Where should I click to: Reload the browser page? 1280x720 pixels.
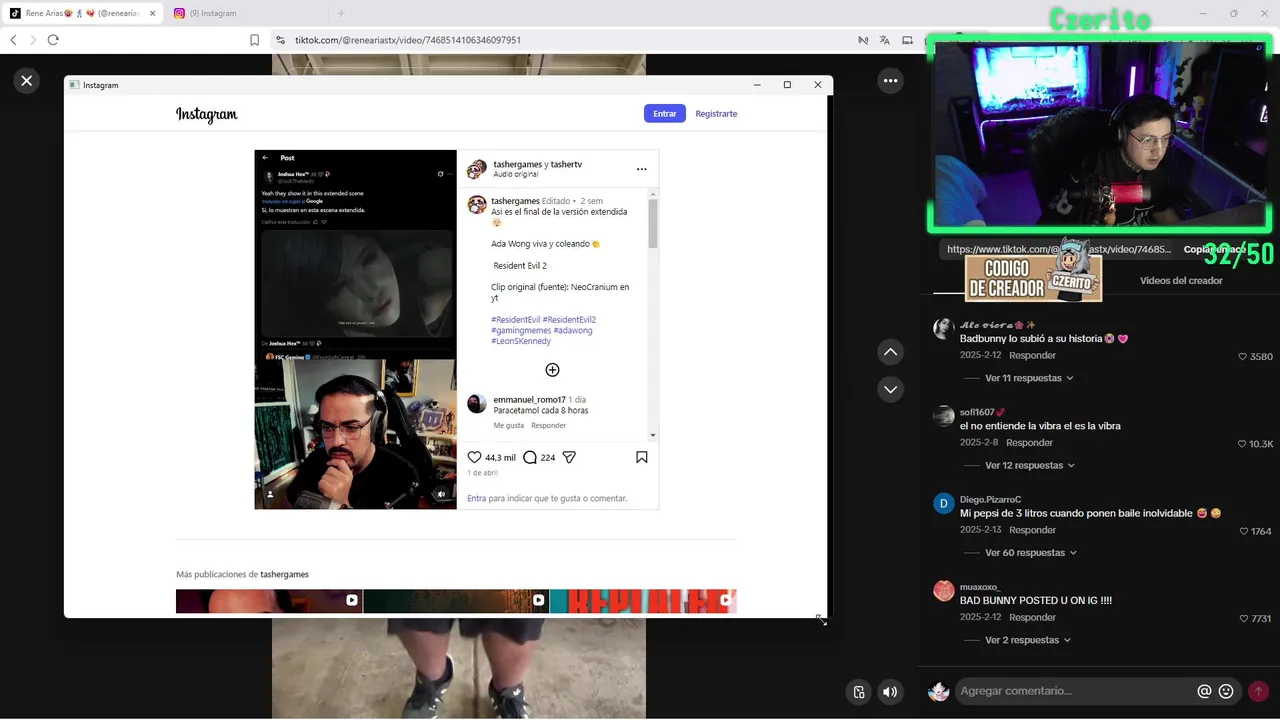click(x=53, y=40)
